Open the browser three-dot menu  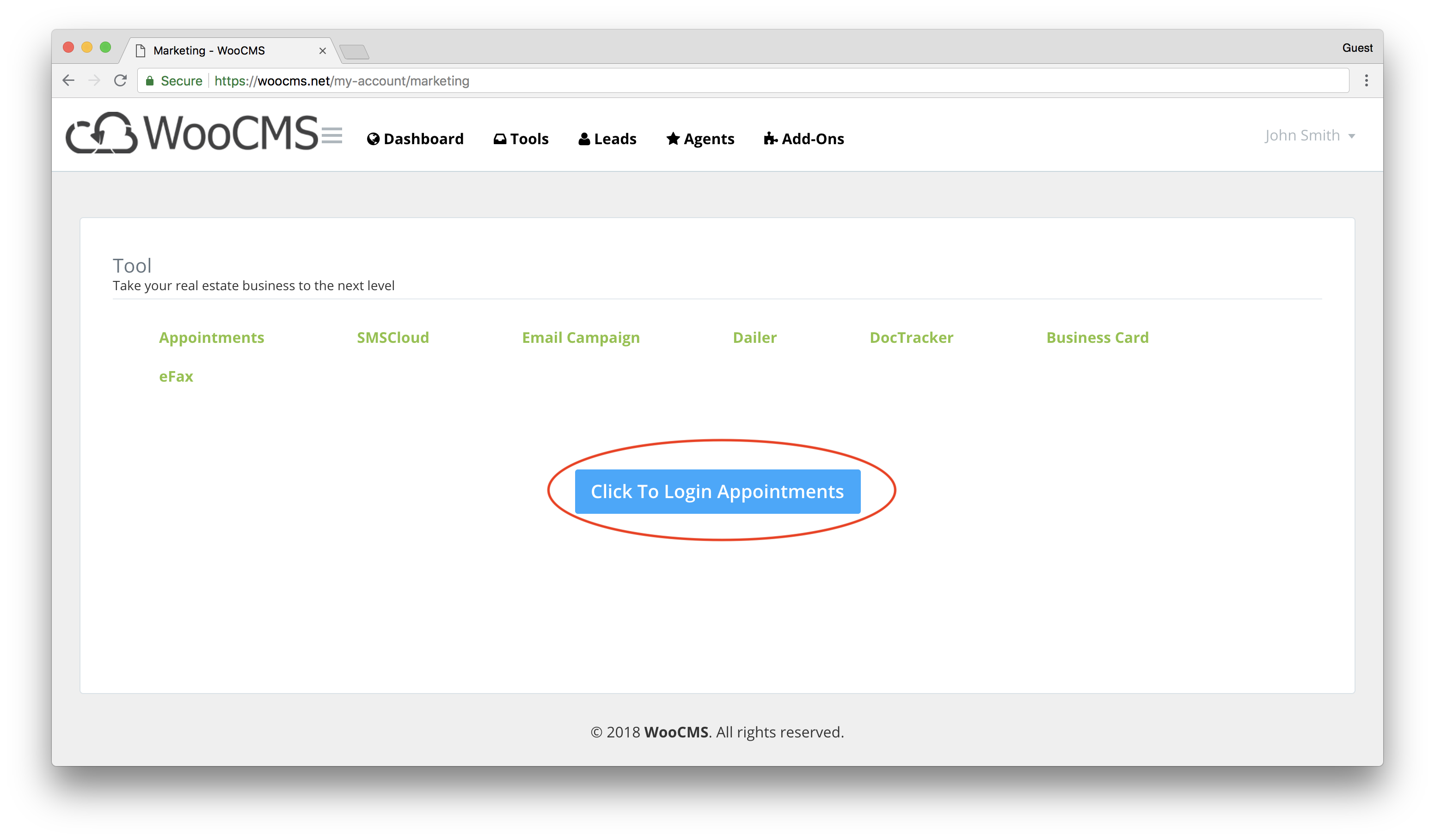pos(1366,81)
